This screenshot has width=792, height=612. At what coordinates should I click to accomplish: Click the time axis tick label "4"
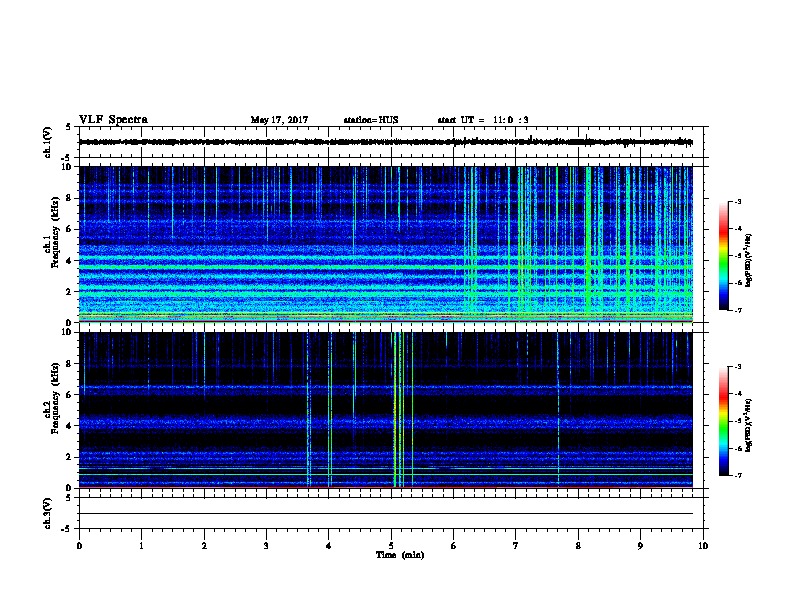[x=329, y=545]
